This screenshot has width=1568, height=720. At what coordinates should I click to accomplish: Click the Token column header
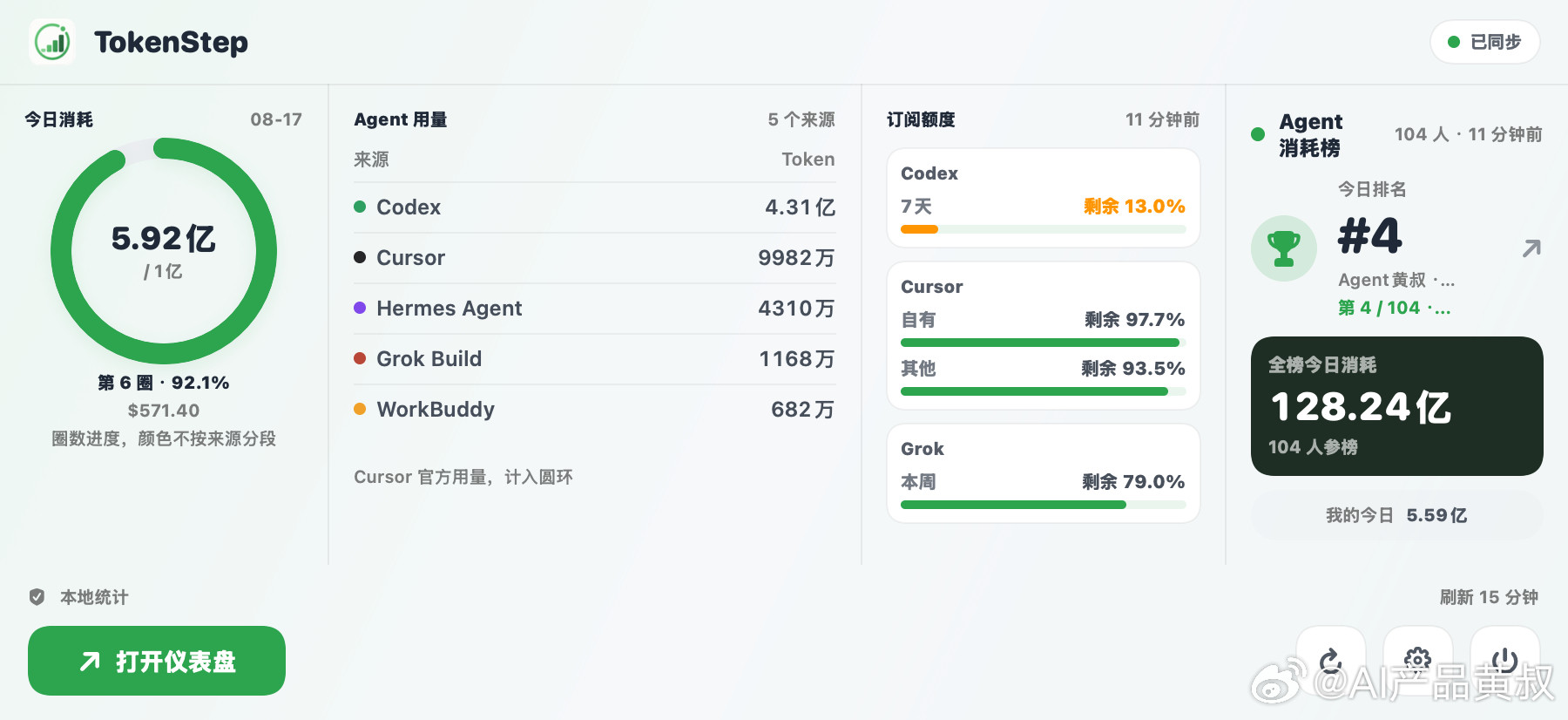[x=808, y=159]
